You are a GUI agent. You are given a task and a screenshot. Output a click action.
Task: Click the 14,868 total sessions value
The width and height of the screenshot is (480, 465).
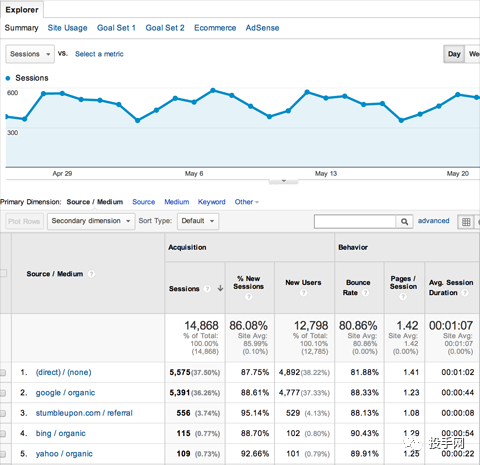tap(201, 326)
